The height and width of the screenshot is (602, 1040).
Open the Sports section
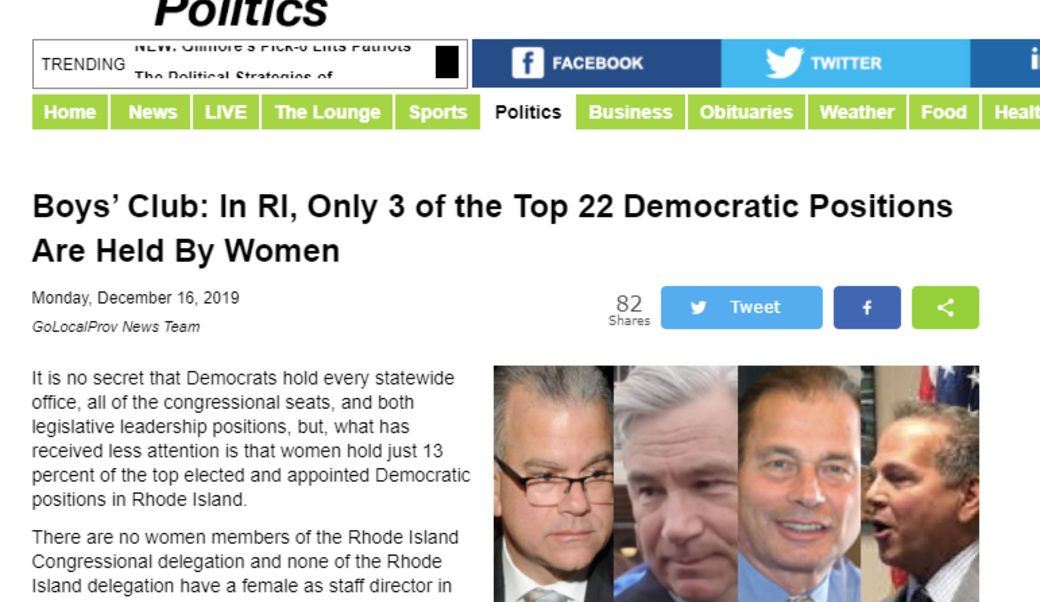(x=438, y=112)
